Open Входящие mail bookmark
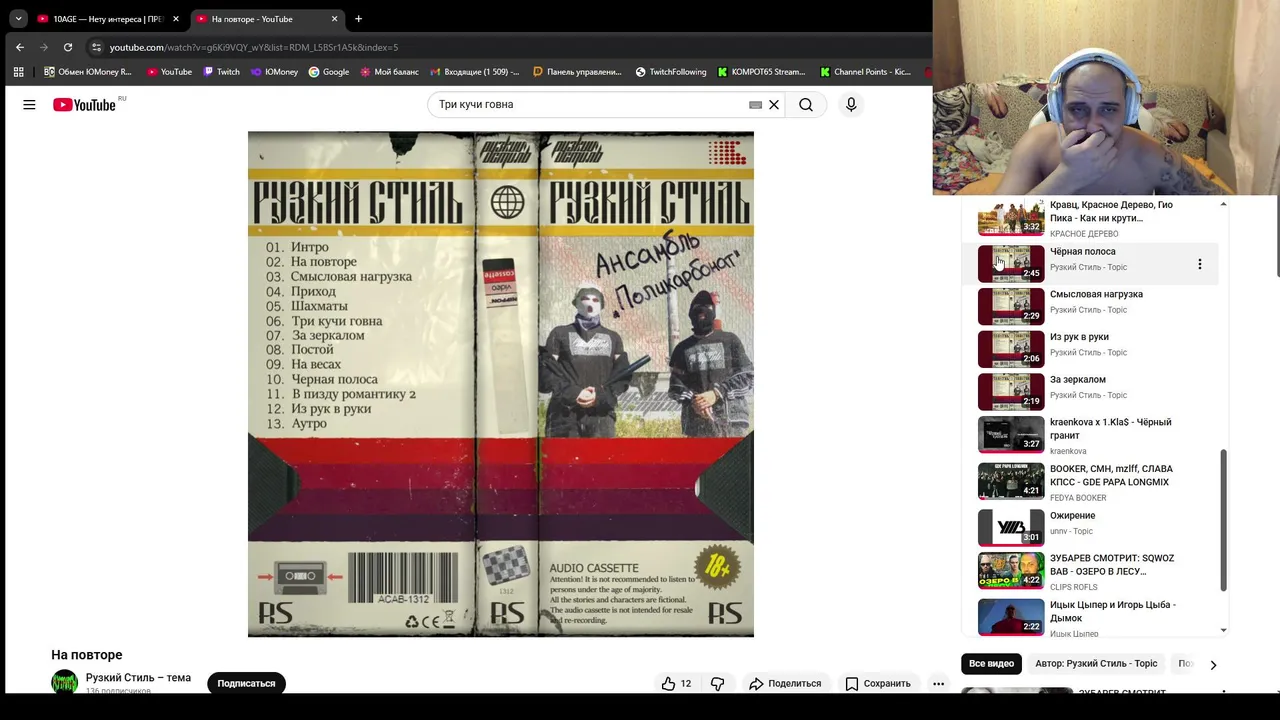Image resolution: width=1280 pixels, height=720 pixels. click(x=475, y=72)
